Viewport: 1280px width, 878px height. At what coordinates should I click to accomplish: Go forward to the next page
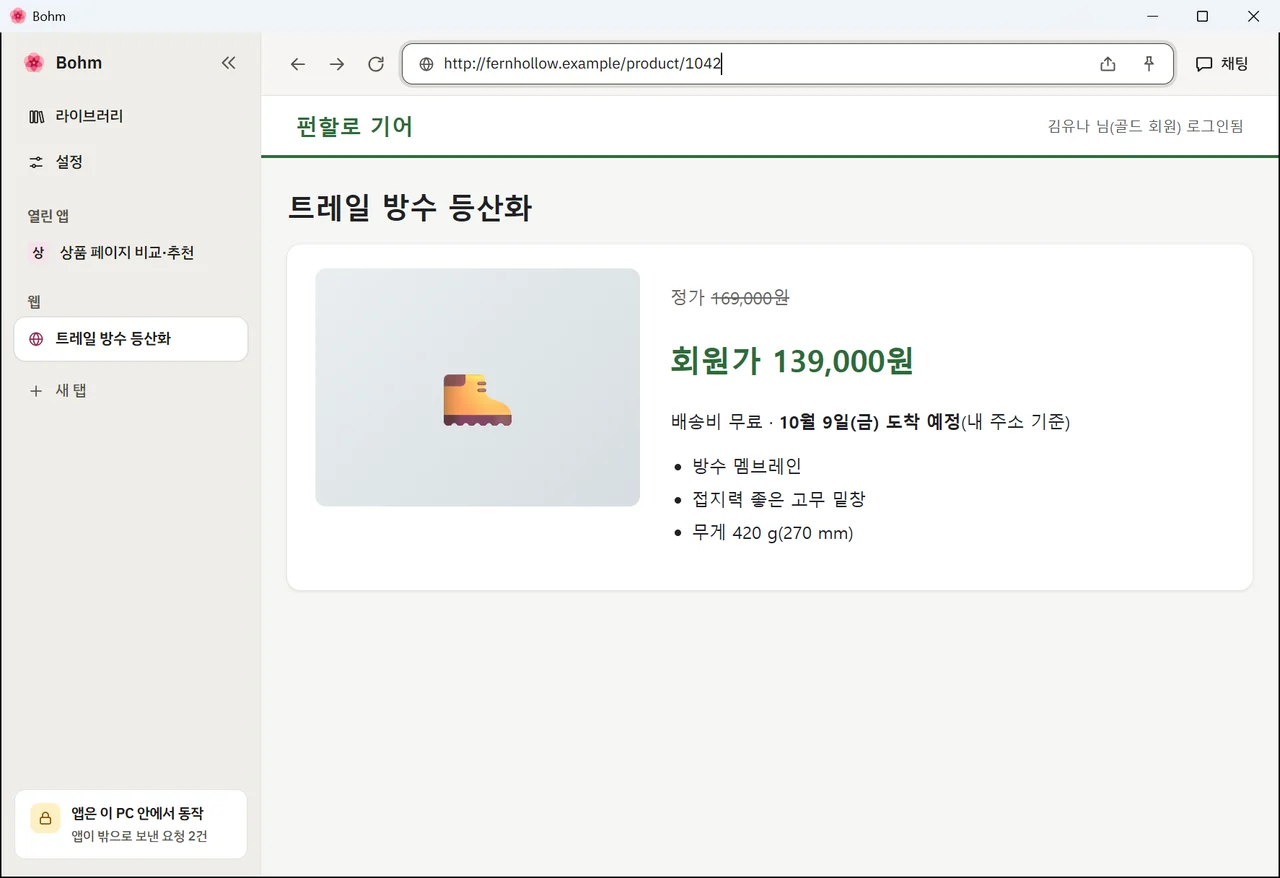click(x=337, y=64)
